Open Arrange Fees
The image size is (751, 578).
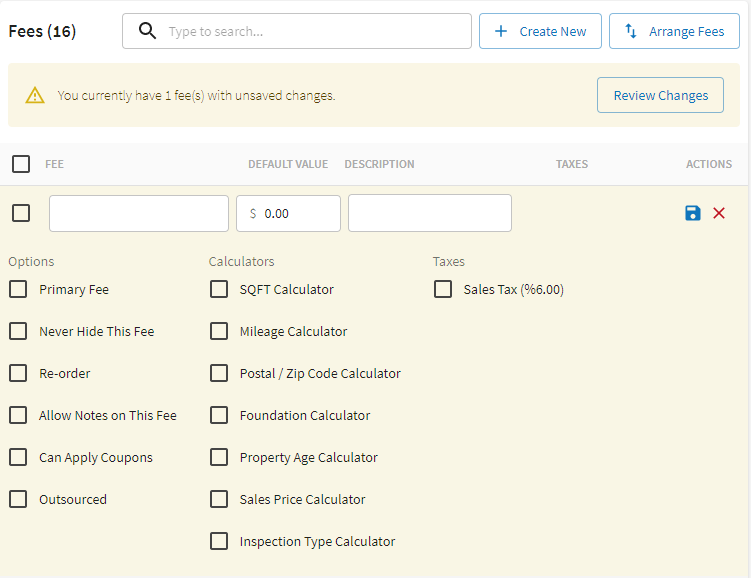pos(674,31)
